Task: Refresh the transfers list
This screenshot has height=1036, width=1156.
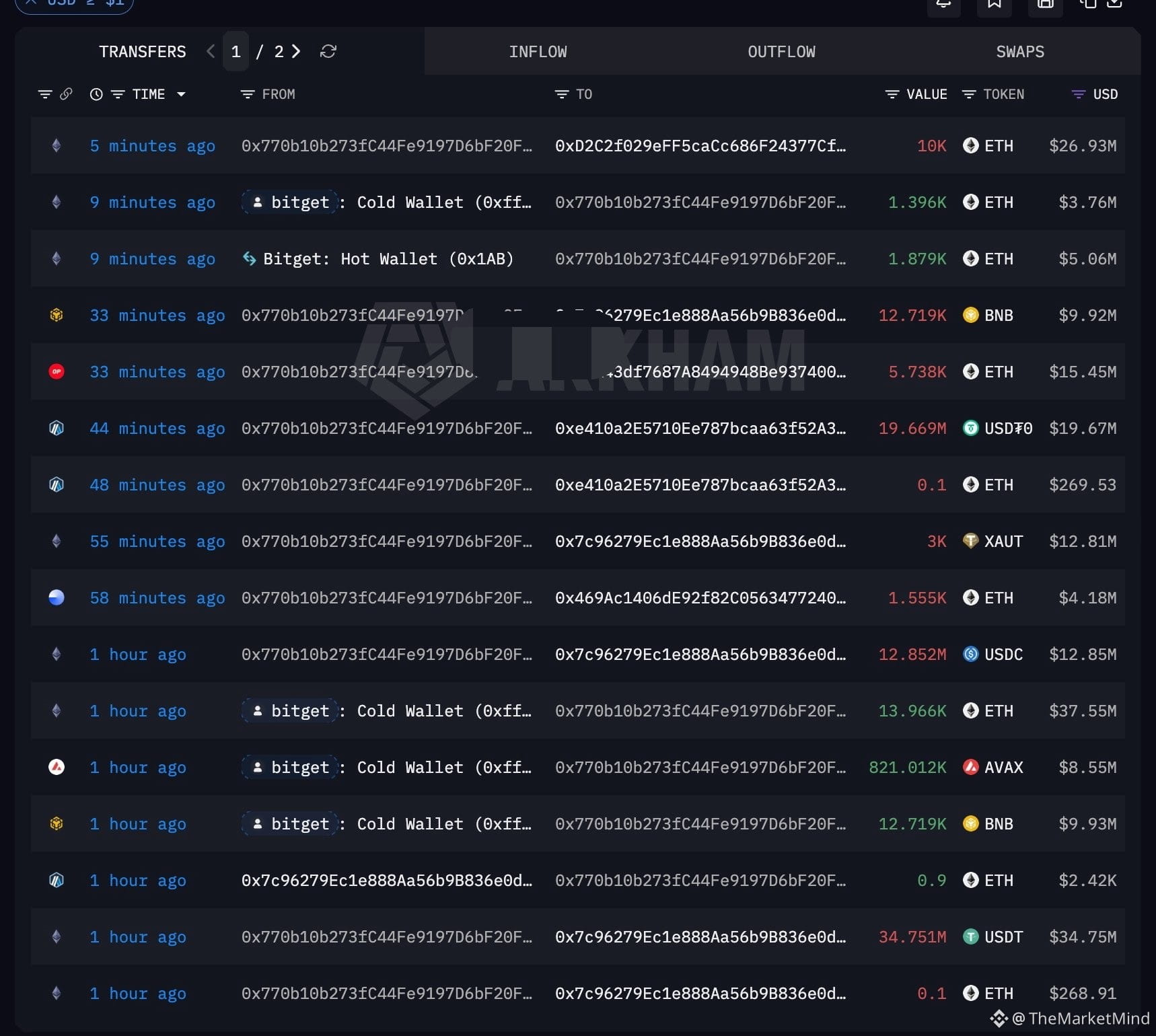Action: click(x=328, y=51)
